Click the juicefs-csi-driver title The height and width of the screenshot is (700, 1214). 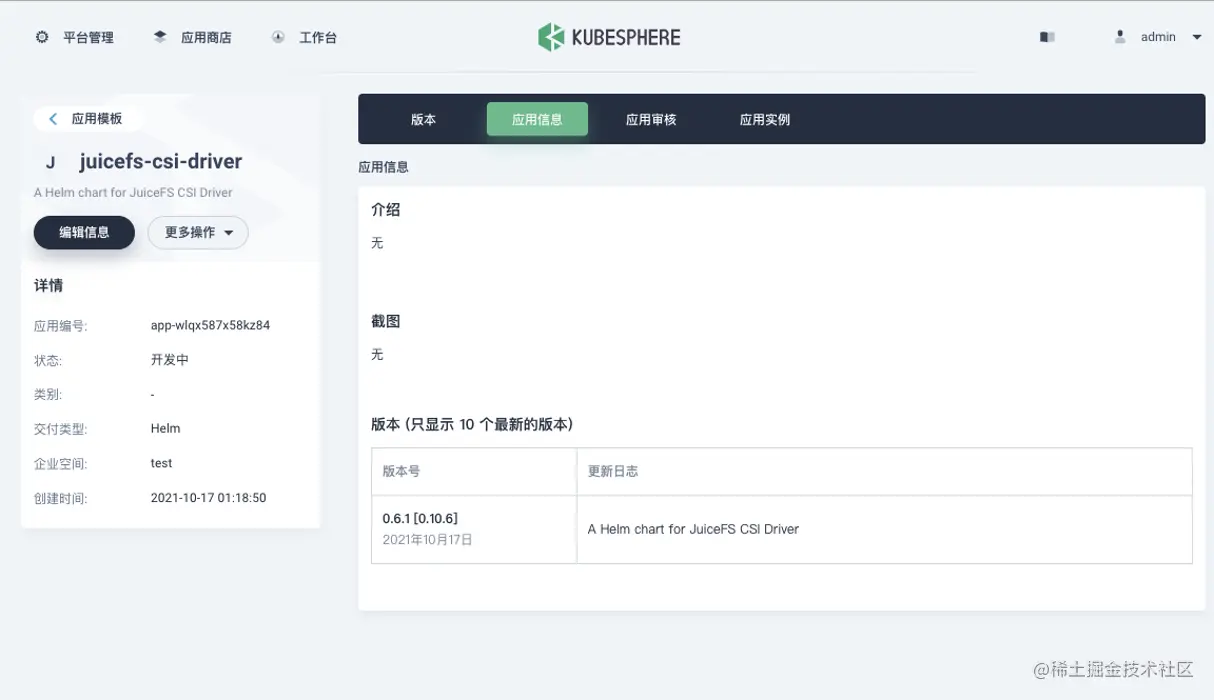161,162
